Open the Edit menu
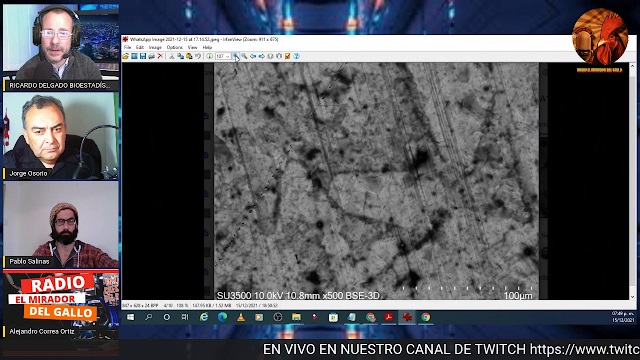Image resolution: width=640 pixels, height=360 pixels. coord(140,47)
